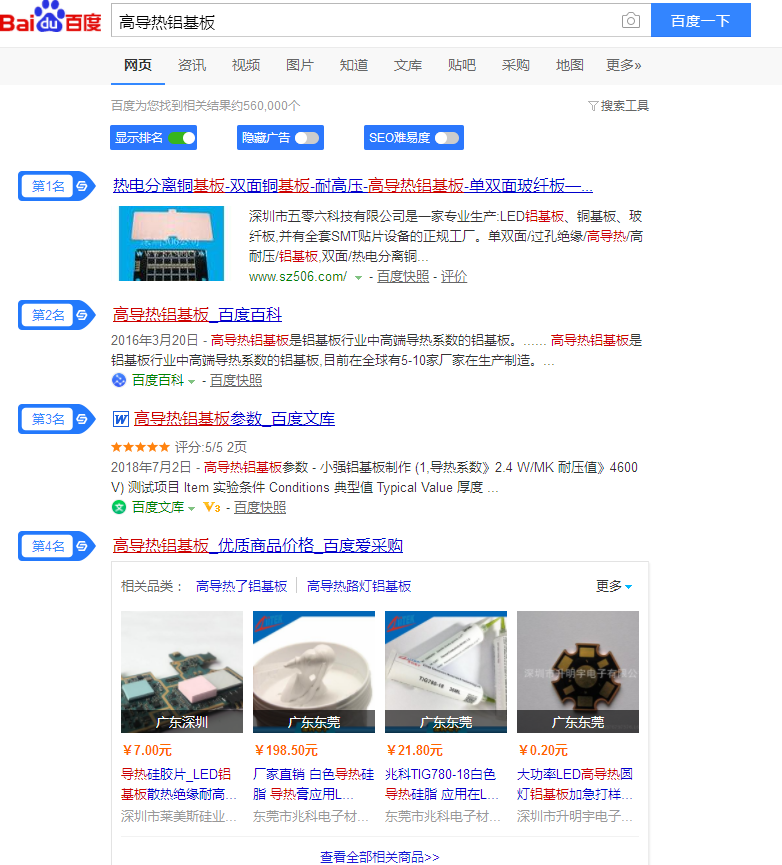Click seller name 深圳市莱美斯硅业...

179,816
